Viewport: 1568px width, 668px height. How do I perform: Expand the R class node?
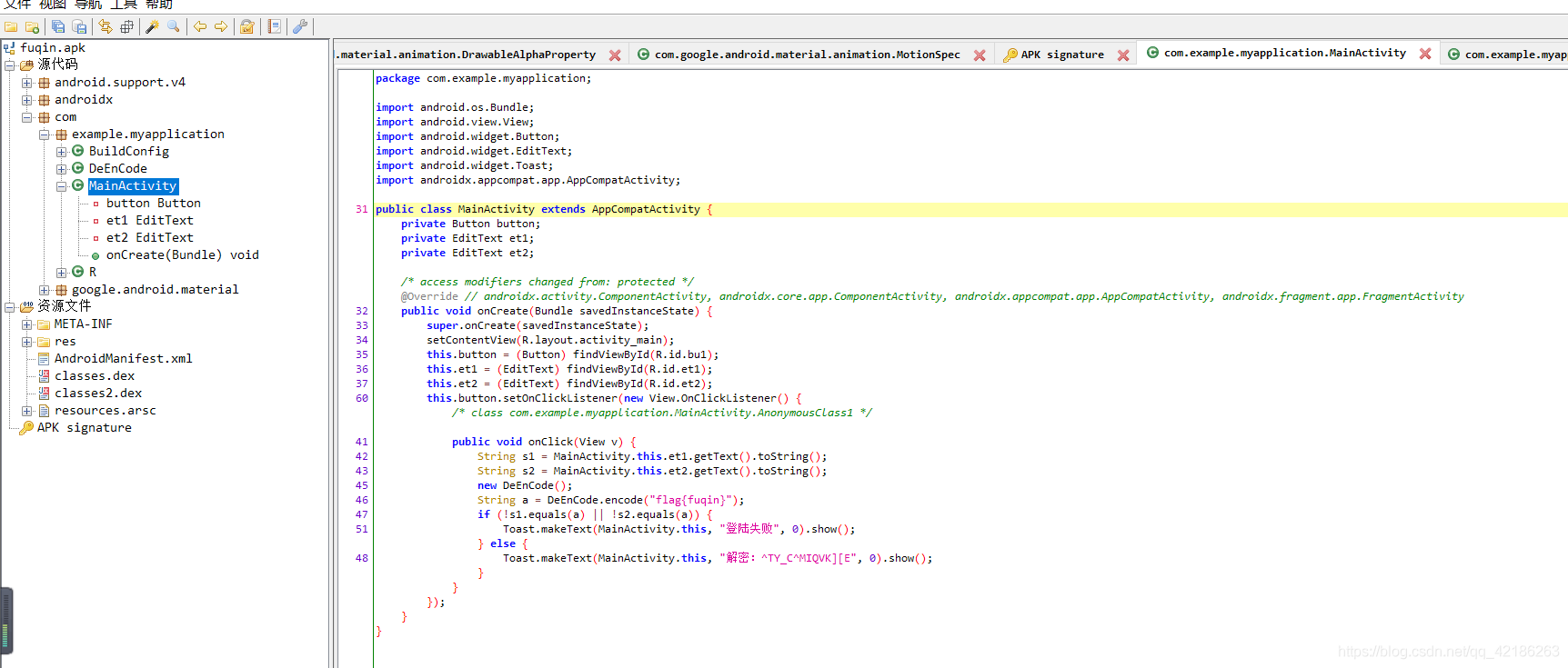tap(61, 273)
